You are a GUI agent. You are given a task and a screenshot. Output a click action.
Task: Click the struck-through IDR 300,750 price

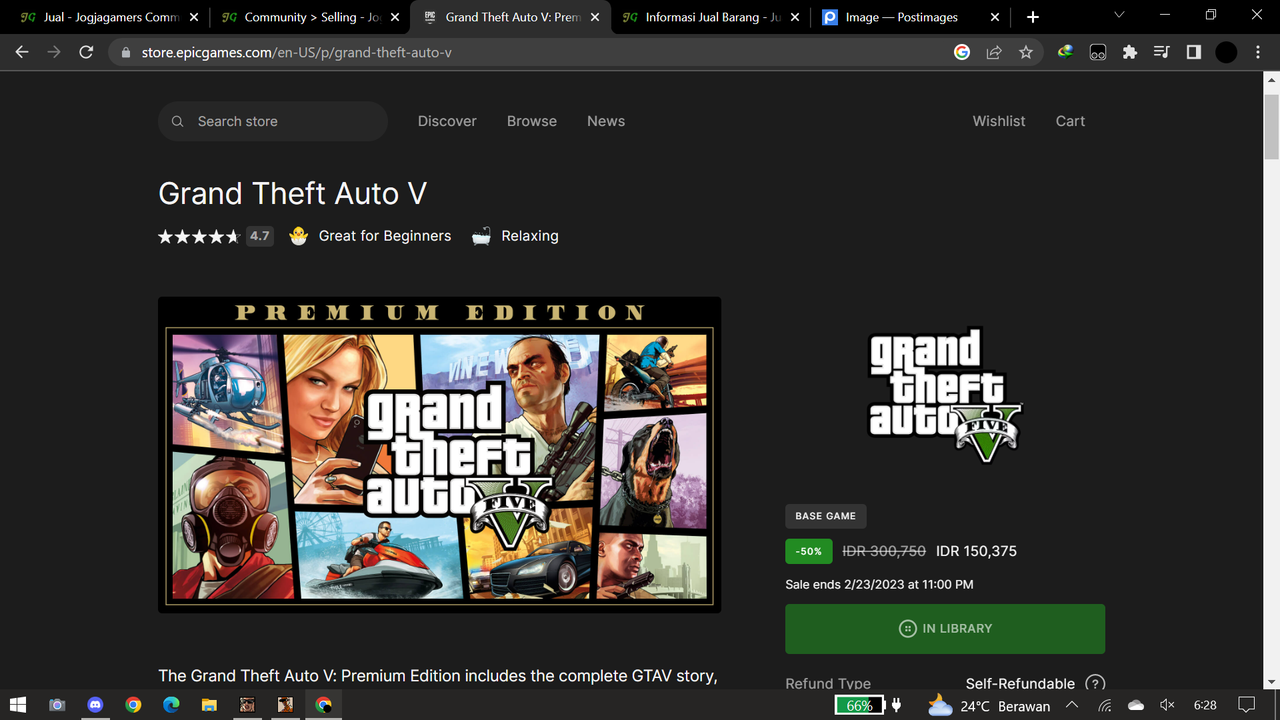884,551
